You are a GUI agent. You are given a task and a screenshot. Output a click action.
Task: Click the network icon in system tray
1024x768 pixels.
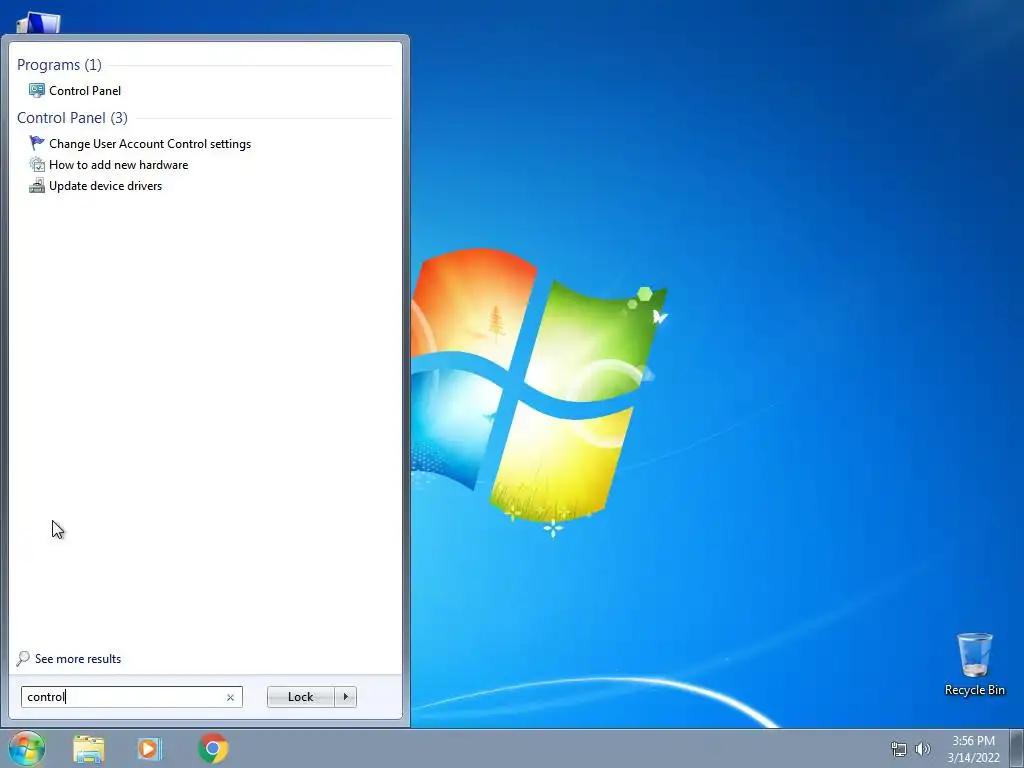pyautogui.click(x=899, y=749)
